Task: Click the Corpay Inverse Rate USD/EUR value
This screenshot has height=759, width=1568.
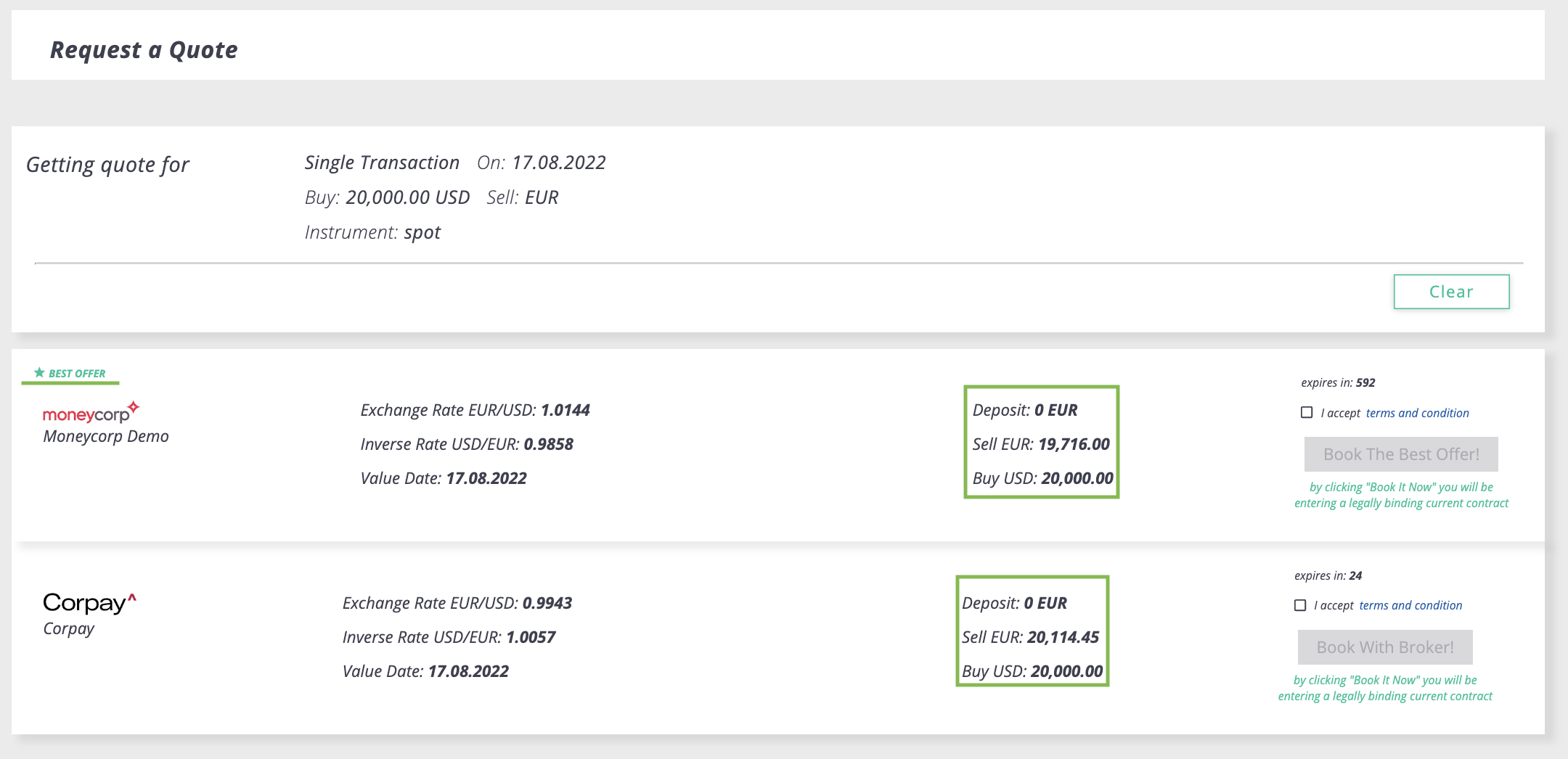Action: (x=530, y=637)
